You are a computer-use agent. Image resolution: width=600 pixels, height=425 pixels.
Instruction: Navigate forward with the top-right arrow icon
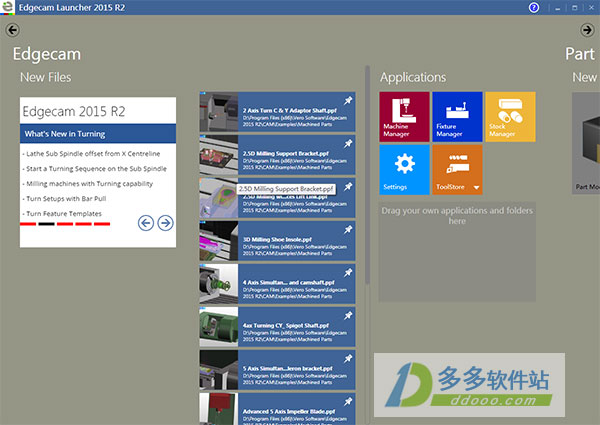[587, 30]
